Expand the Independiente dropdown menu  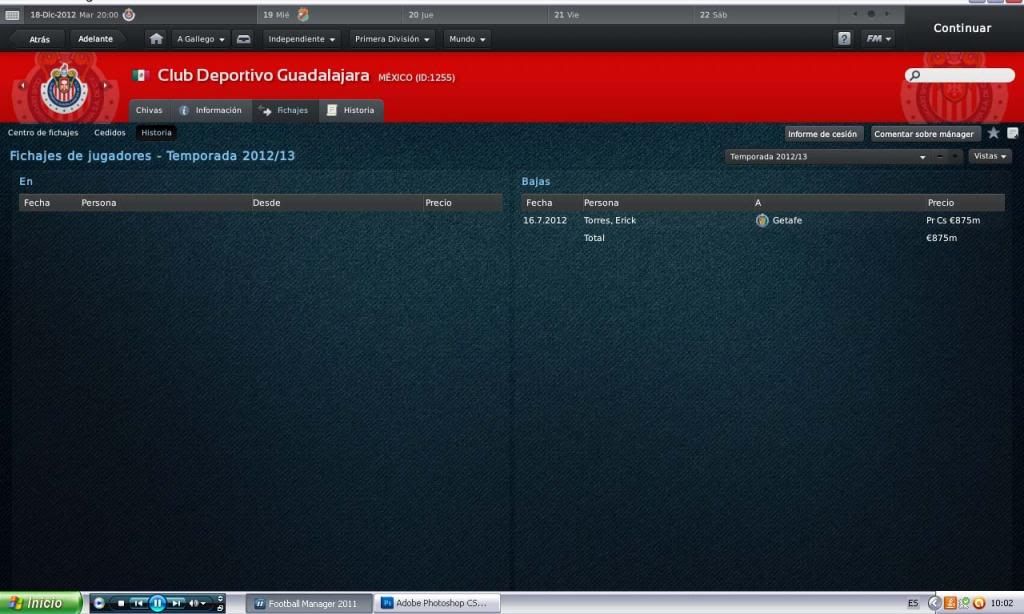(x=300, y=39)
